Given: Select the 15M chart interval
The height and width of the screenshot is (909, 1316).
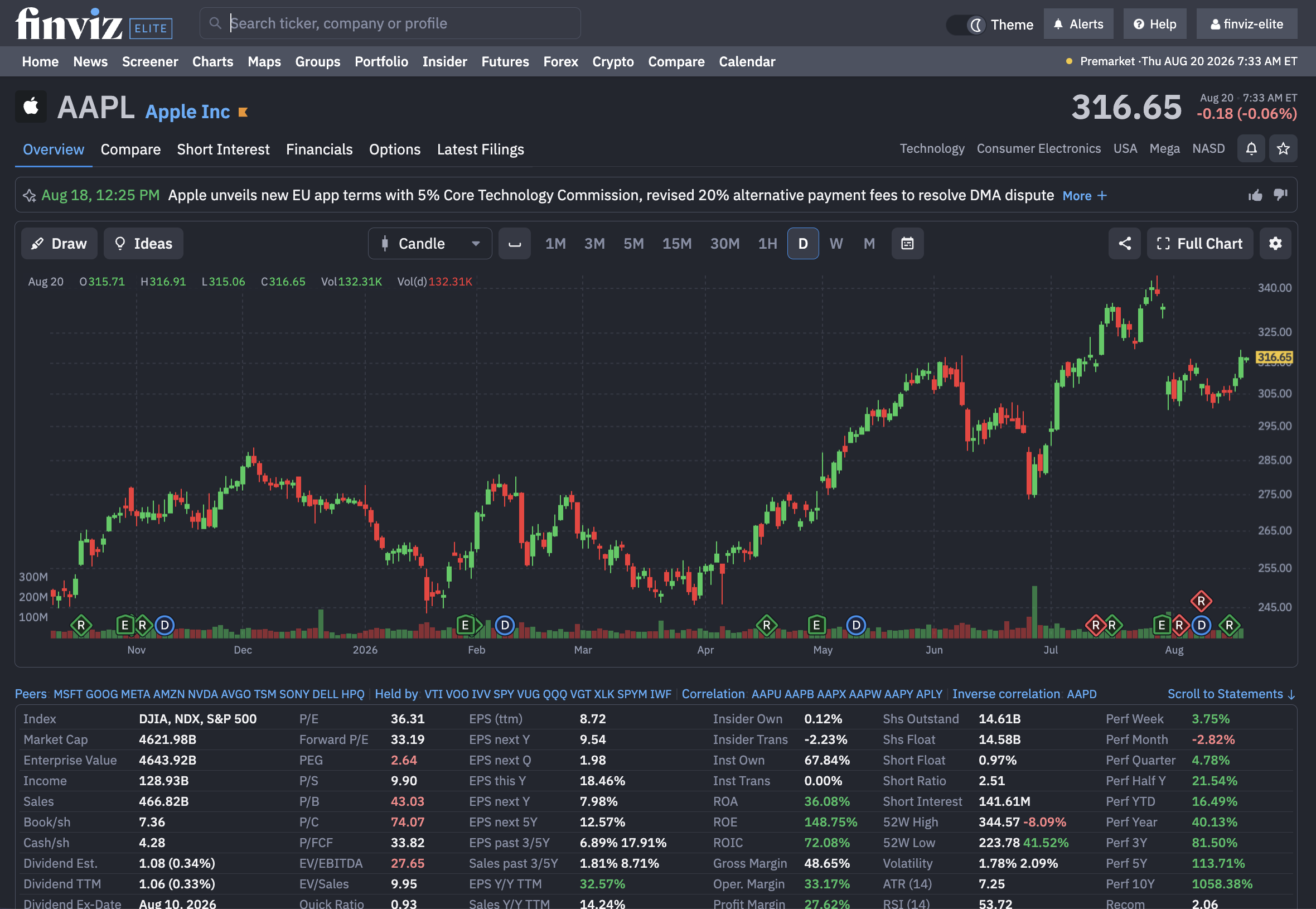Looking at the screenshot, I should point(676,244).
